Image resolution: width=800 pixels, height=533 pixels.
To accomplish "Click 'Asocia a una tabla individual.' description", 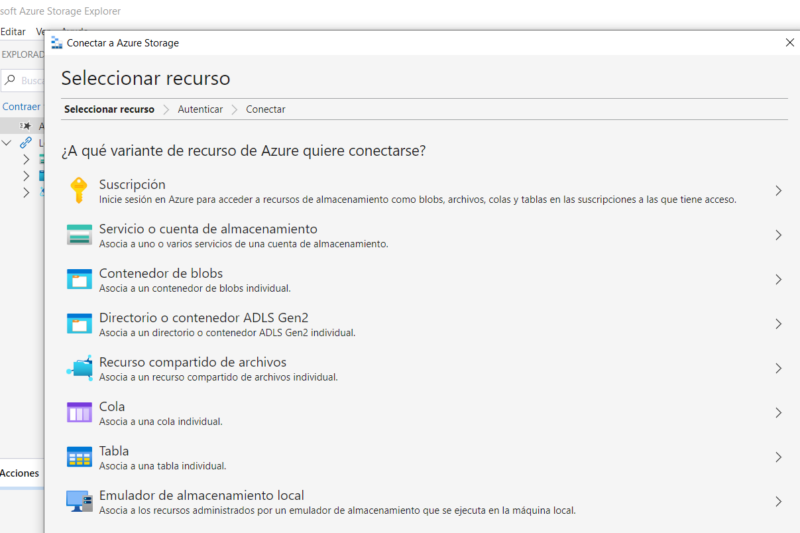I will [162, 466].
